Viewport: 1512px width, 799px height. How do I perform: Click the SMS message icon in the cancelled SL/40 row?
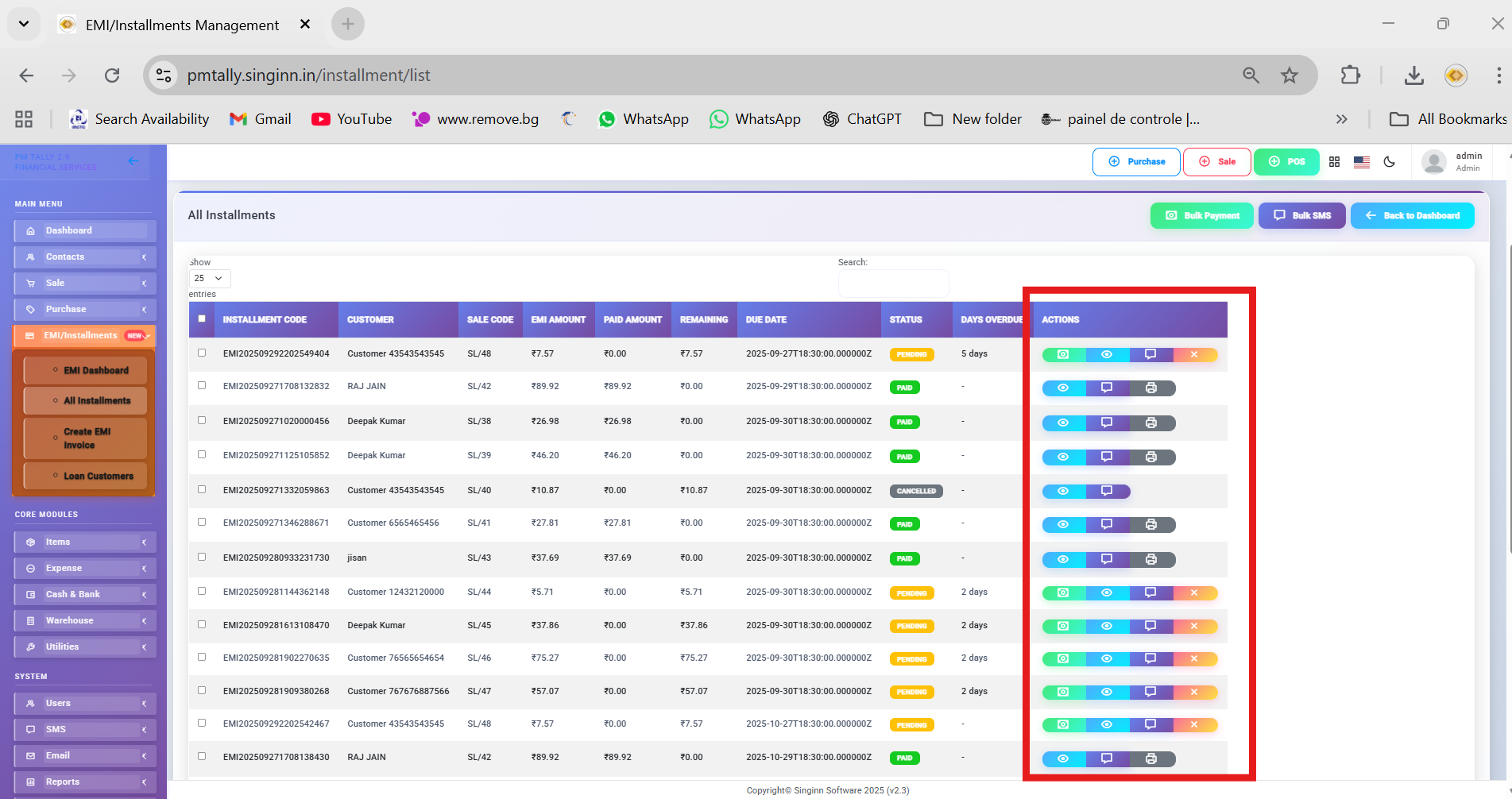(x=1106, y=491)
